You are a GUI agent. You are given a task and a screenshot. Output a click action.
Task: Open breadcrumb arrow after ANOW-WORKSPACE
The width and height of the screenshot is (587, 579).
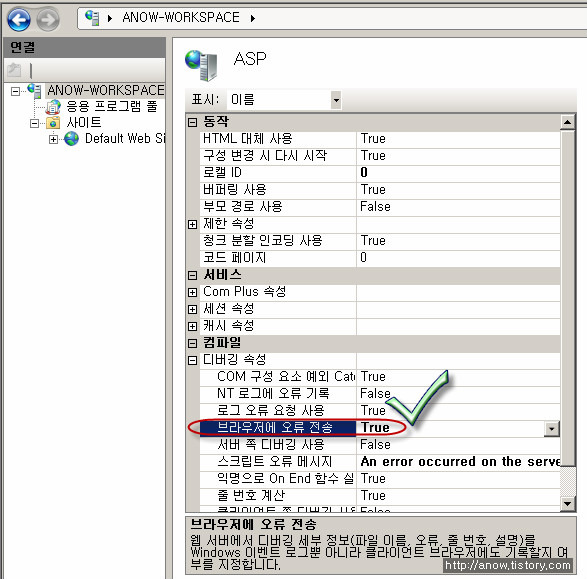pyautogui.click(x=253, y=18)
